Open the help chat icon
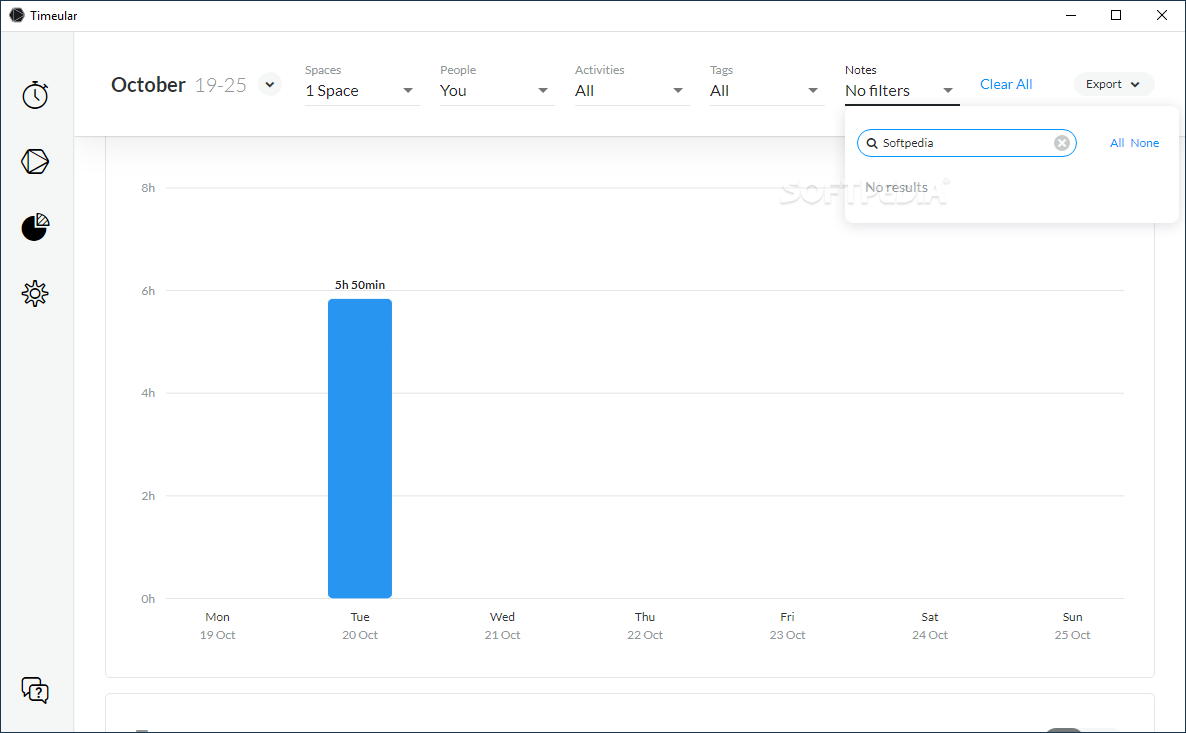 (x=35, y=690)
